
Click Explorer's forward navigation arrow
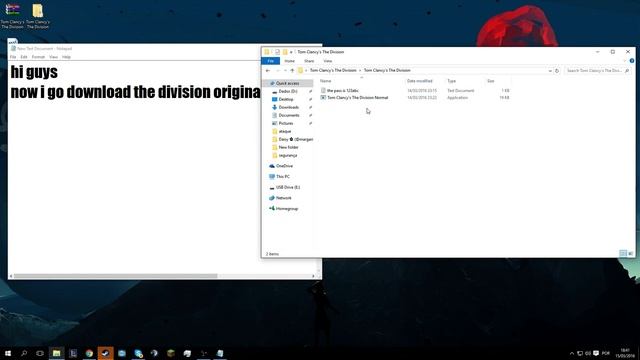click(278, 71)
